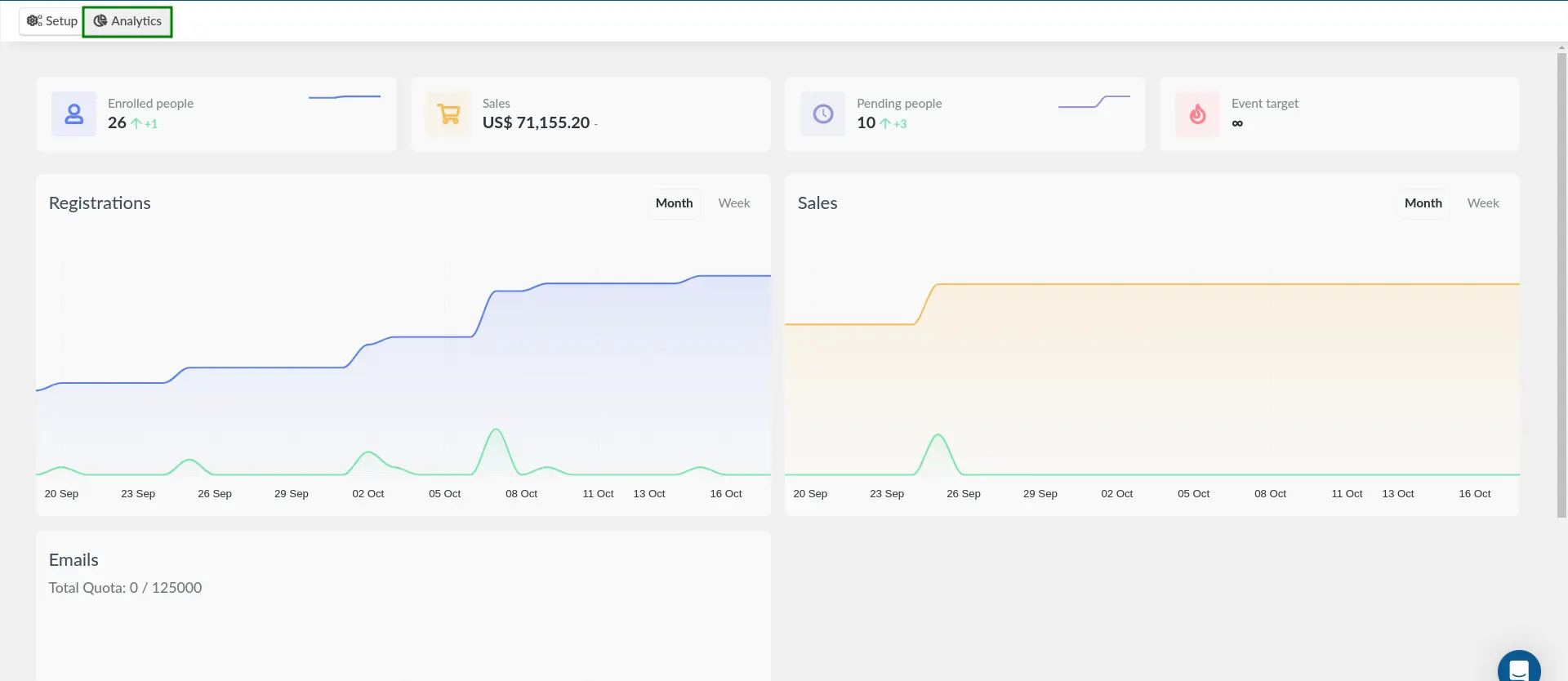Click the Pending people label
Screen dimensions: 1568x681
[899, 104]
